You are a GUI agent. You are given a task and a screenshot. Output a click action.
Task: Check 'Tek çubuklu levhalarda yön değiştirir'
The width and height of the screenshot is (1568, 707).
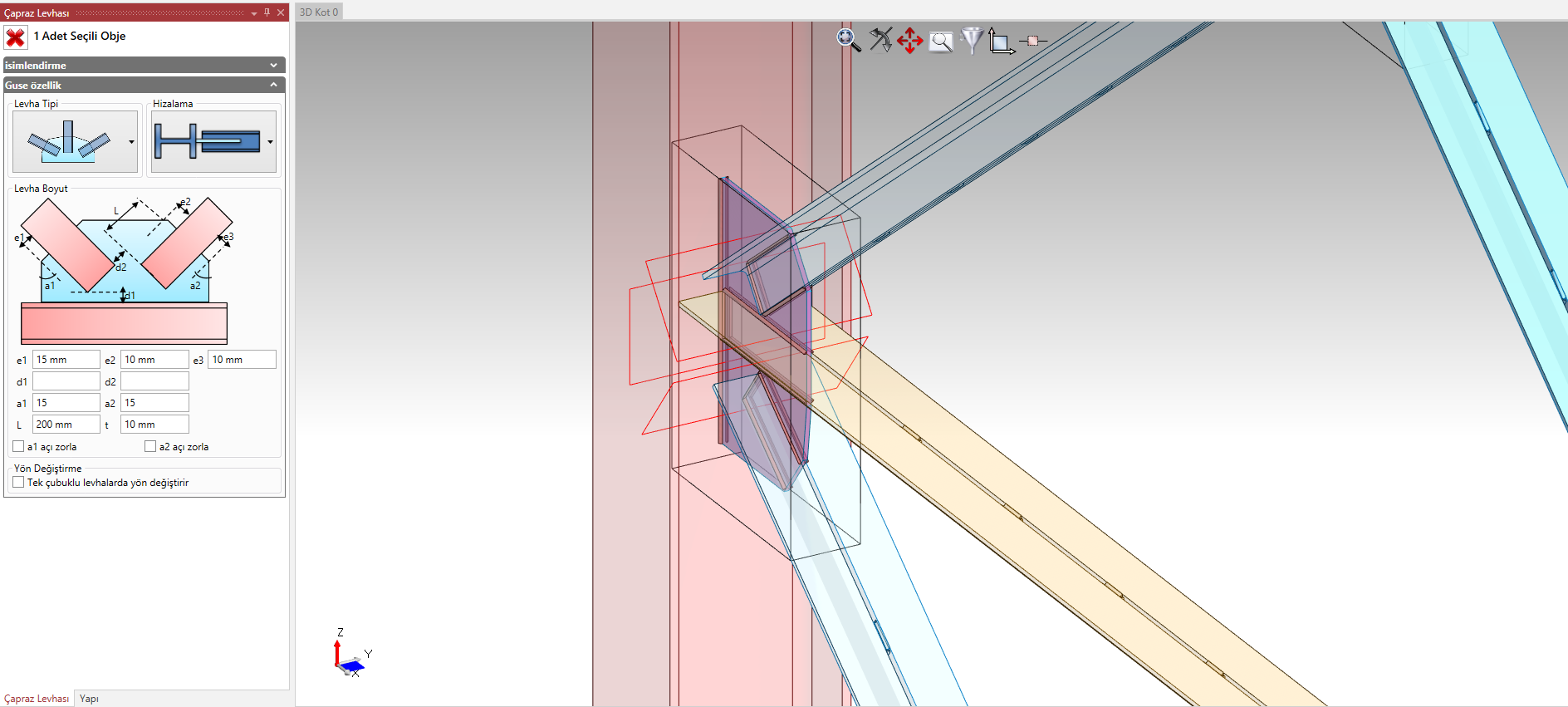(18, 483)
